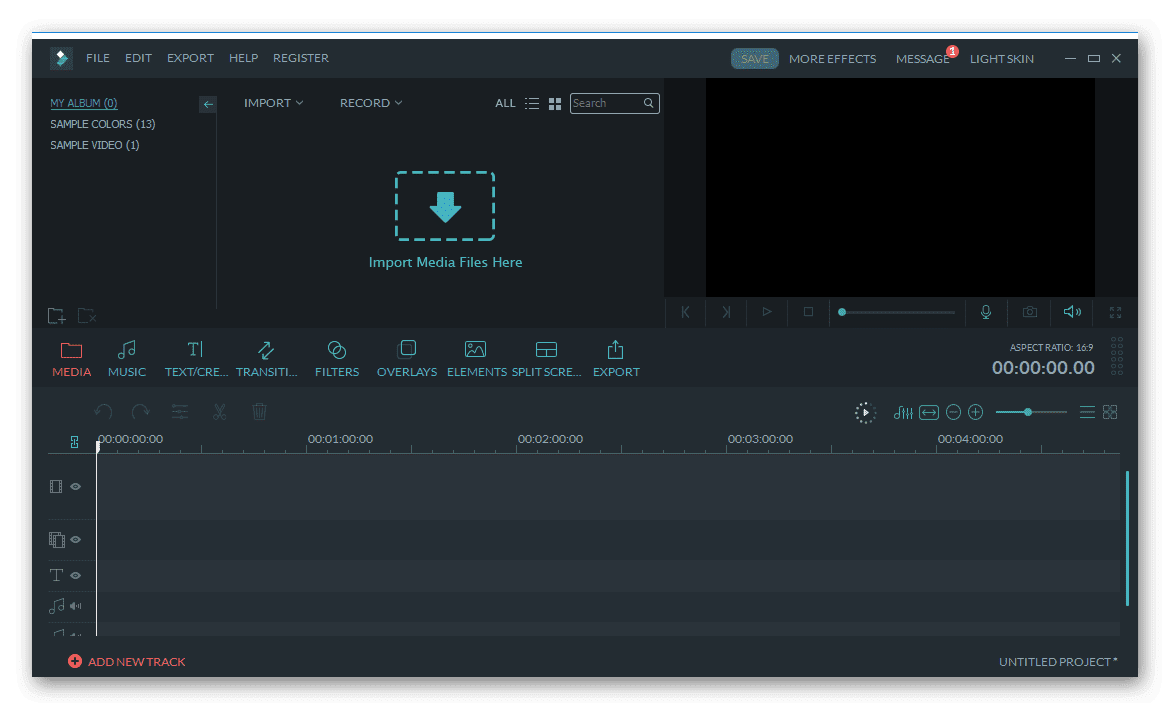The width and height of the screenshot is (1170, 709).
Task: Record a voiceover with the microphone icon
Action: (986, 313)
